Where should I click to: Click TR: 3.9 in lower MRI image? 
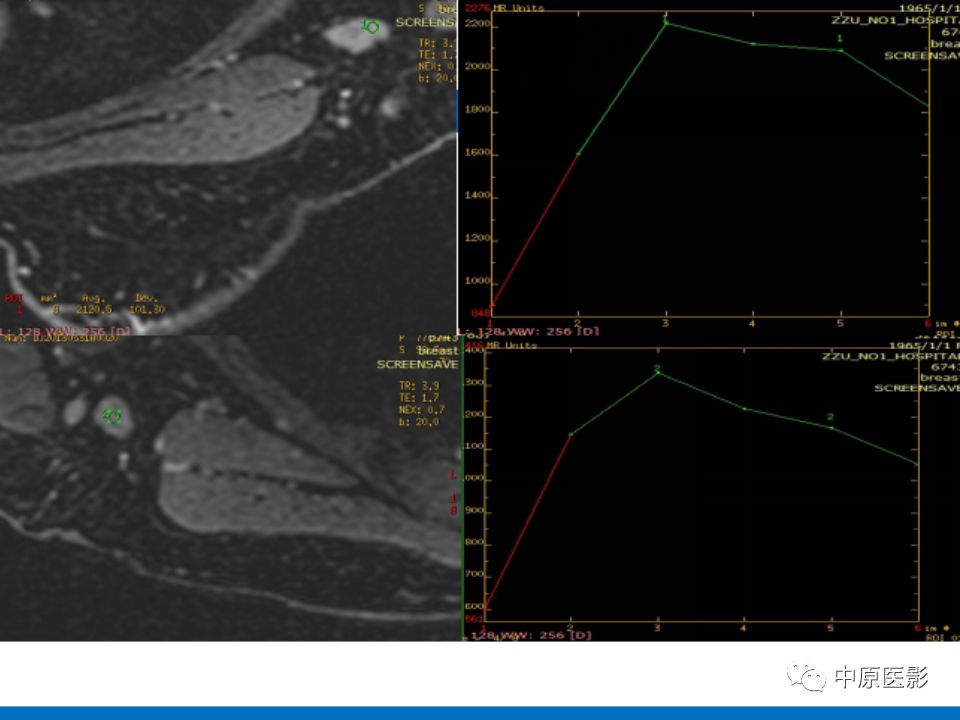(419, 386)
